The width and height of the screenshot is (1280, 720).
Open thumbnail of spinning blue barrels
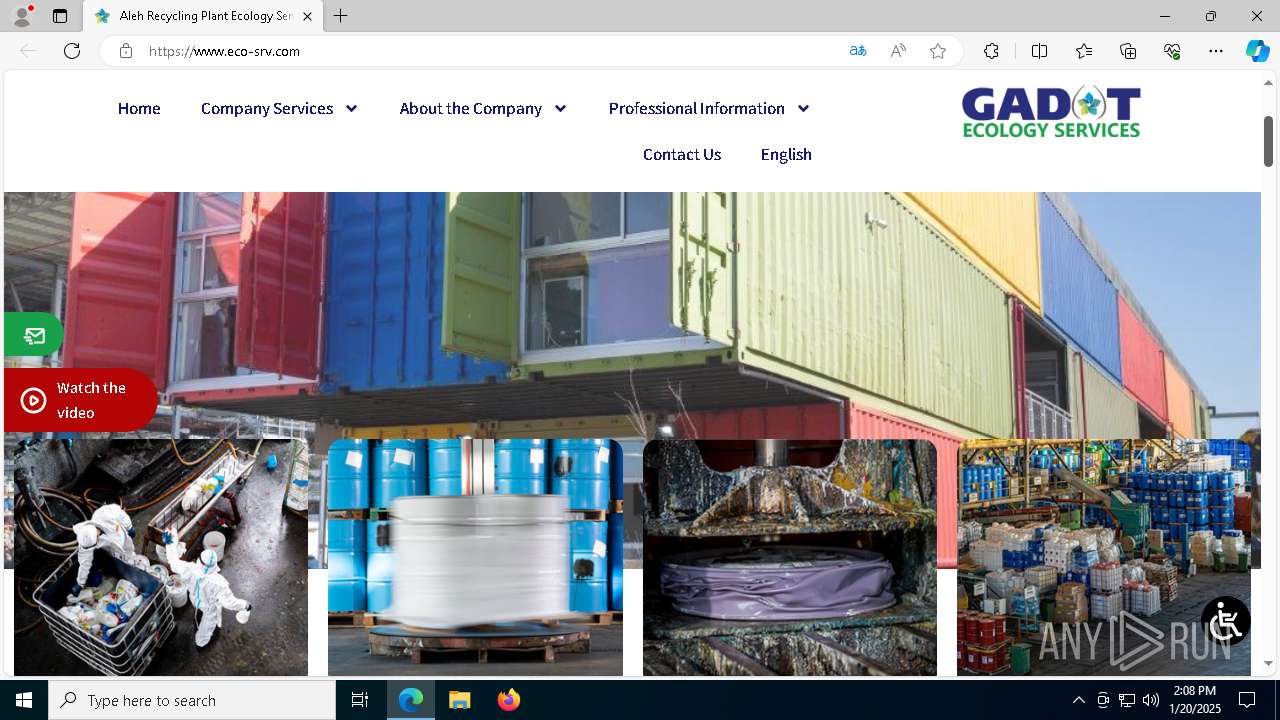[x=475, y=558]
